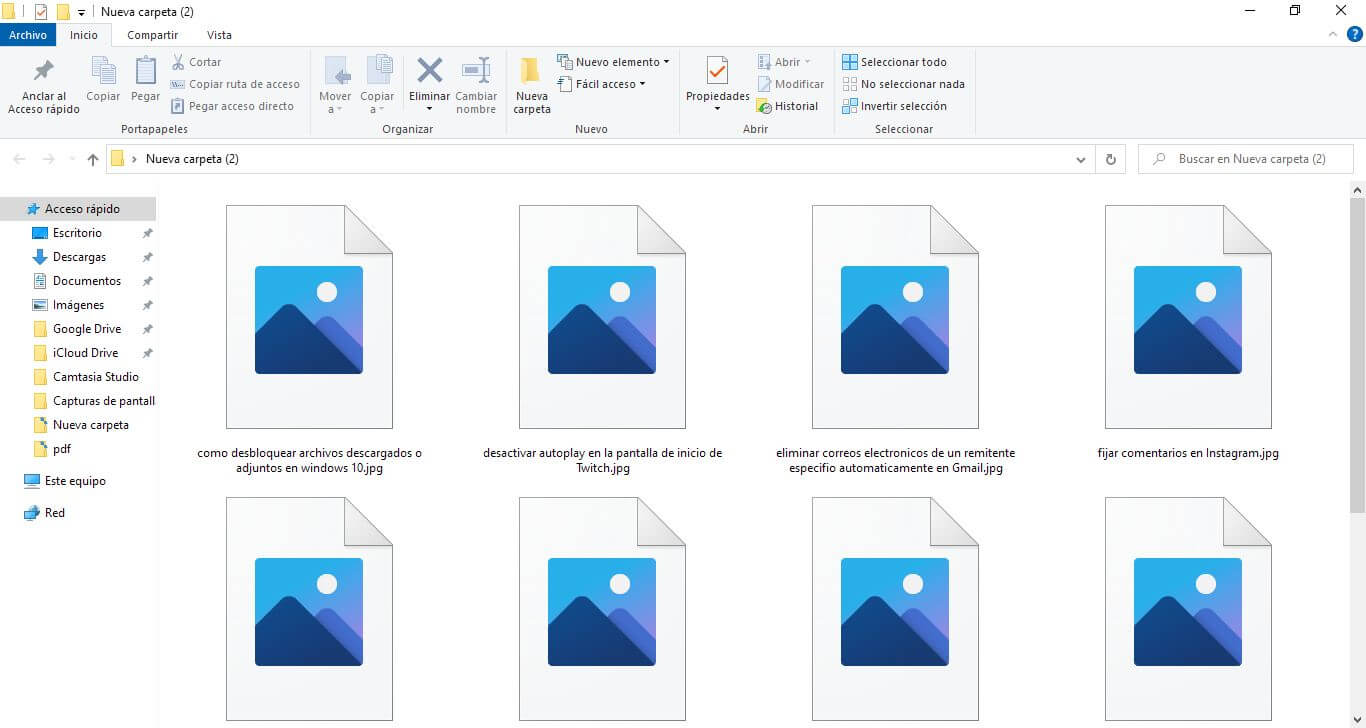Viewport: 1366px width, 728px height.
Task: Select the desactivar autoplay Twitch.jpg thumbnail
Action: (x=602, y=317)
